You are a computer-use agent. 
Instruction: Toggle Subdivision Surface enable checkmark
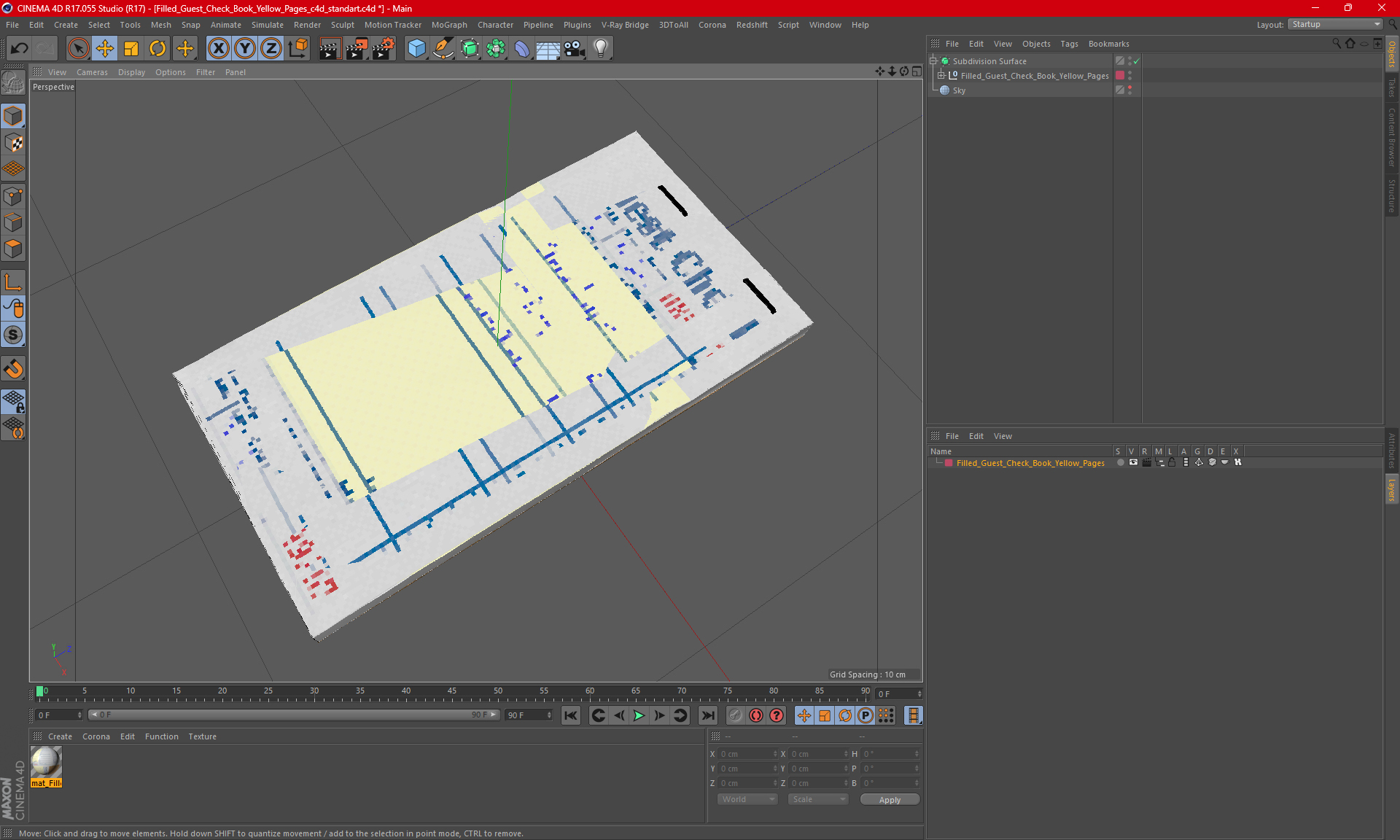tap(1137, 61)
